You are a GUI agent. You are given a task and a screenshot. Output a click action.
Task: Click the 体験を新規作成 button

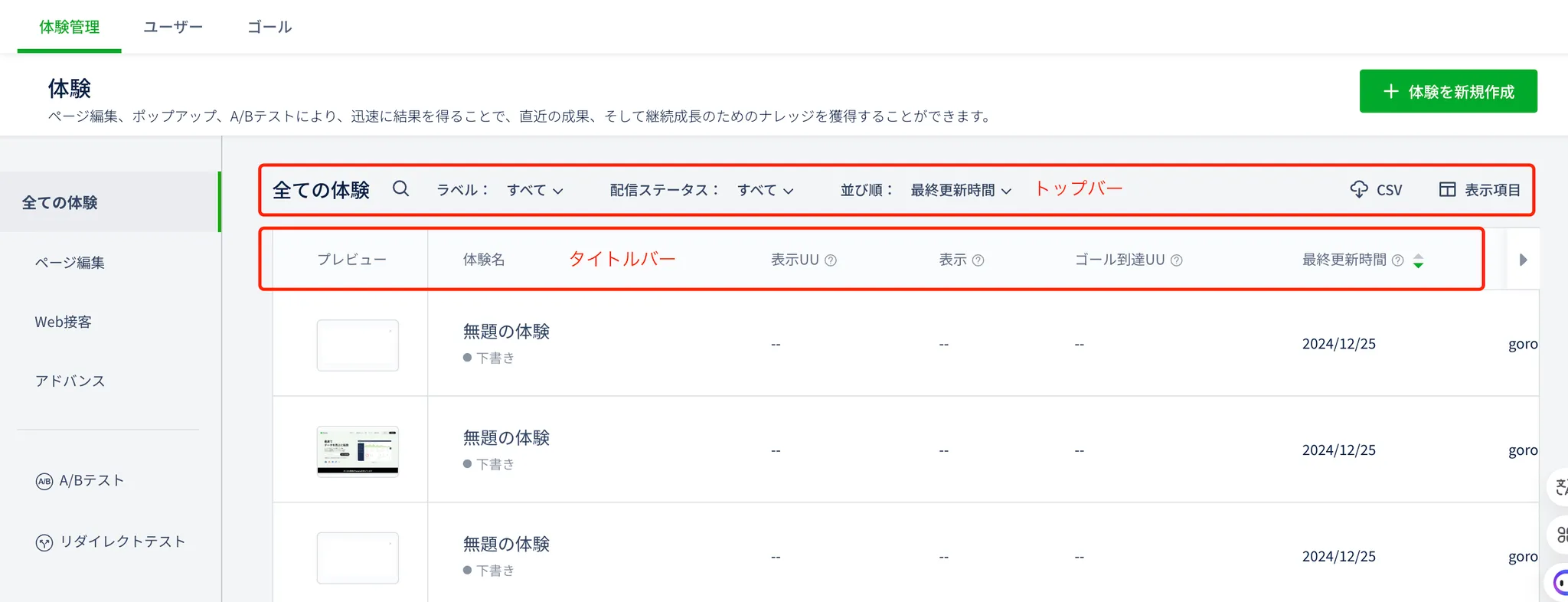click(1448, 91)
